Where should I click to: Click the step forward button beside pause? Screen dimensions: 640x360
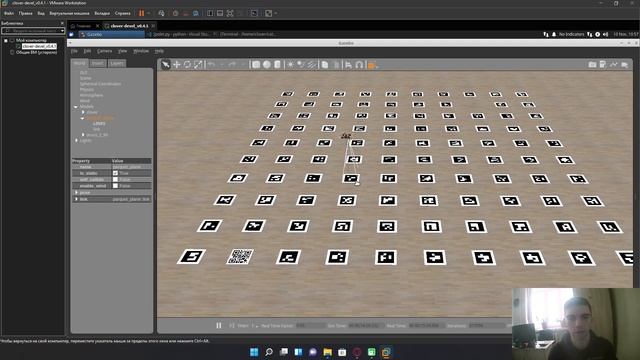click(231, 325)
